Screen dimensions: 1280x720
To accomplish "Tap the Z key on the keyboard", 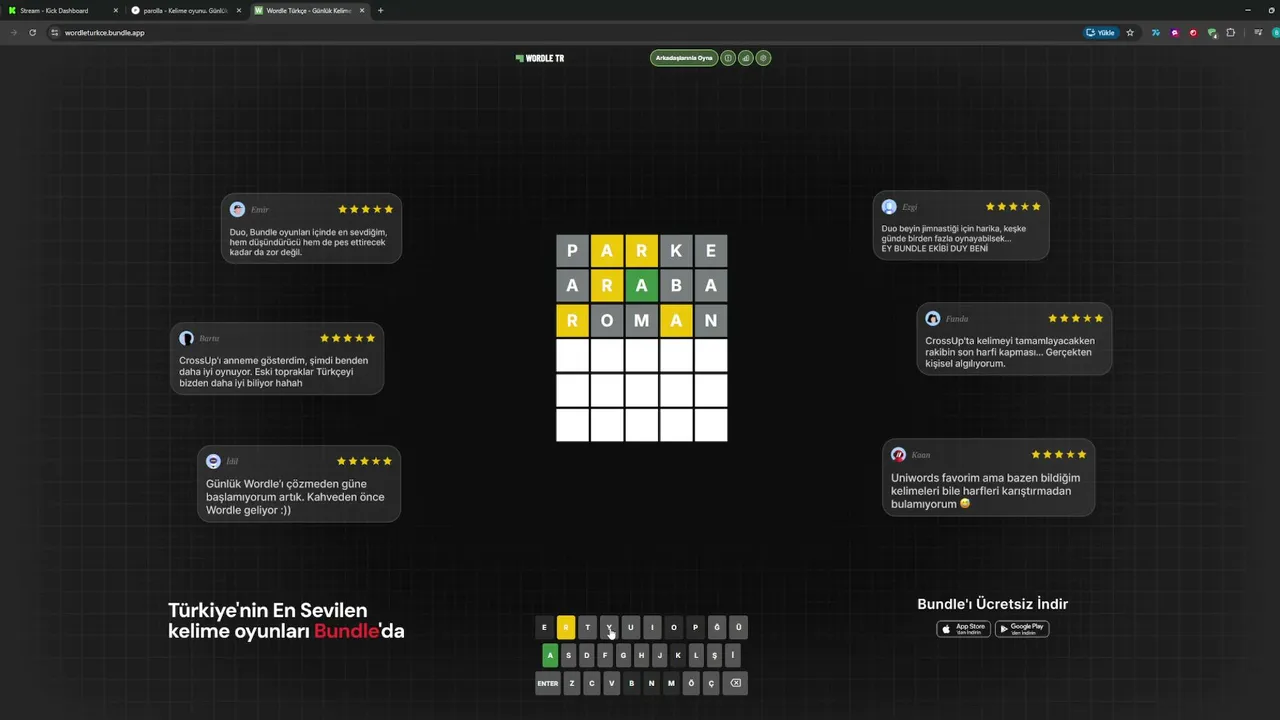I will tap(572, 684).
